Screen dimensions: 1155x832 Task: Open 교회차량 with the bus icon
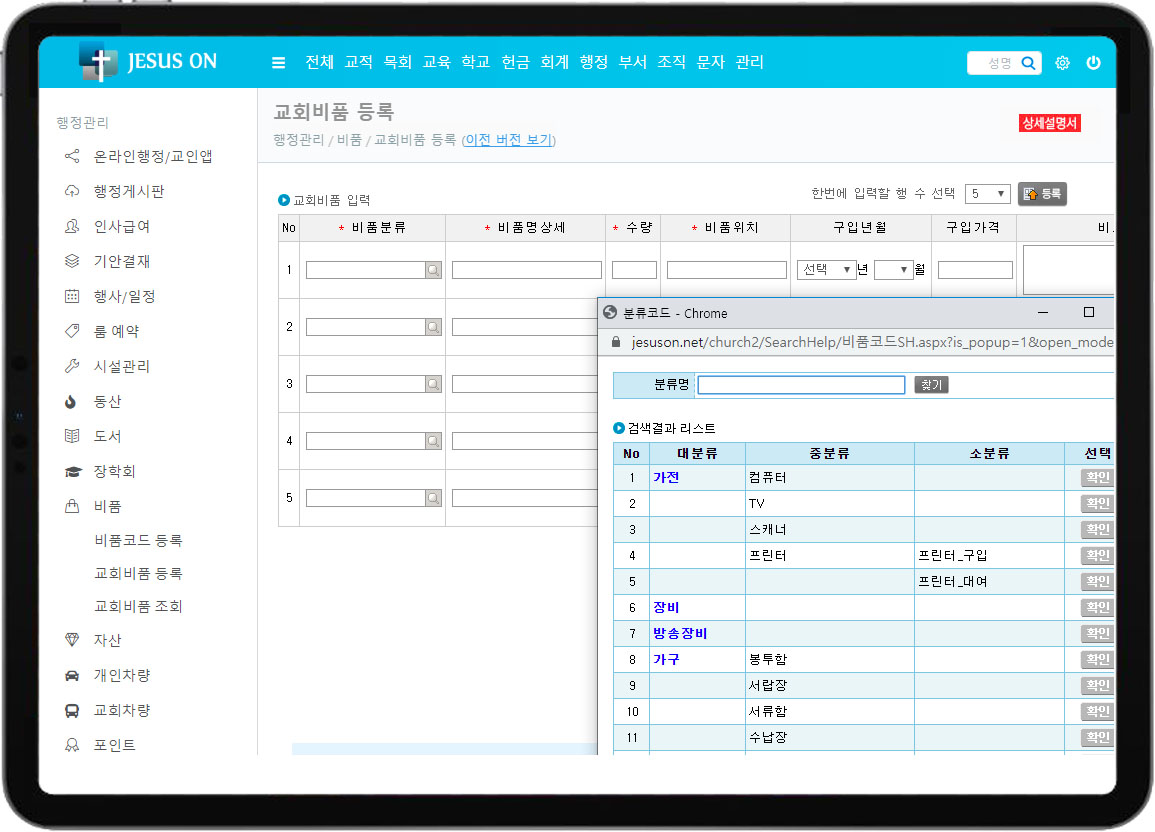(72, 711)
